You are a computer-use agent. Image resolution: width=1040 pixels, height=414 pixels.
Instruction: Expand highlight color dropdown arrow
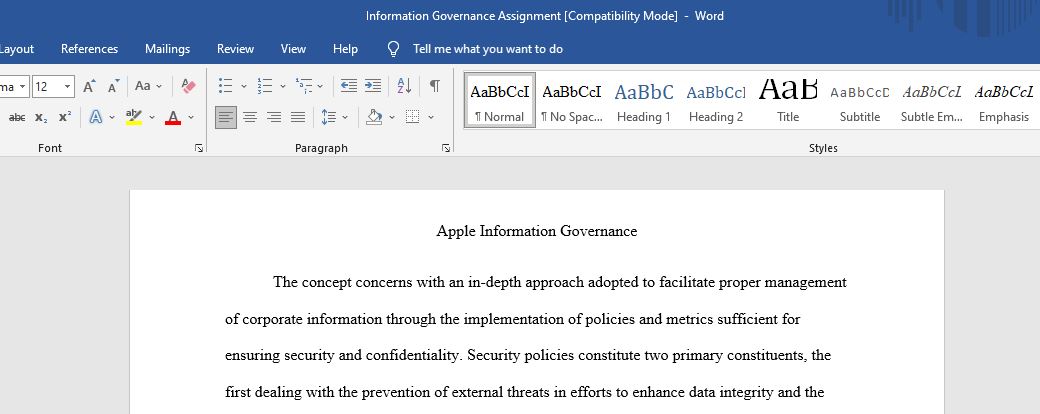point(151,117)
